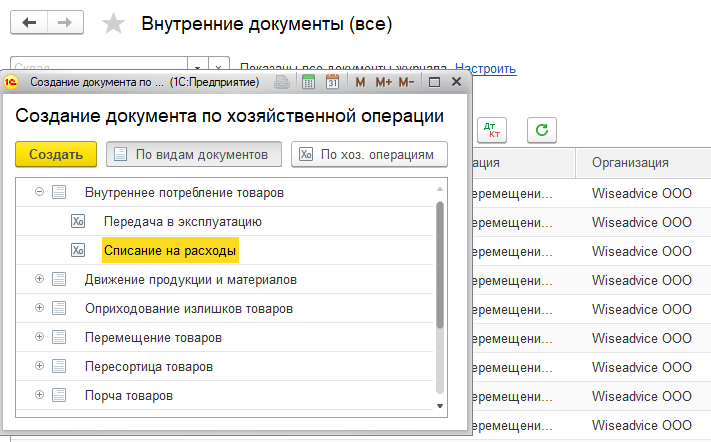
Task: Click document icon of Порча товаров row
Action: pyautogui.click(x=59, y=395)
